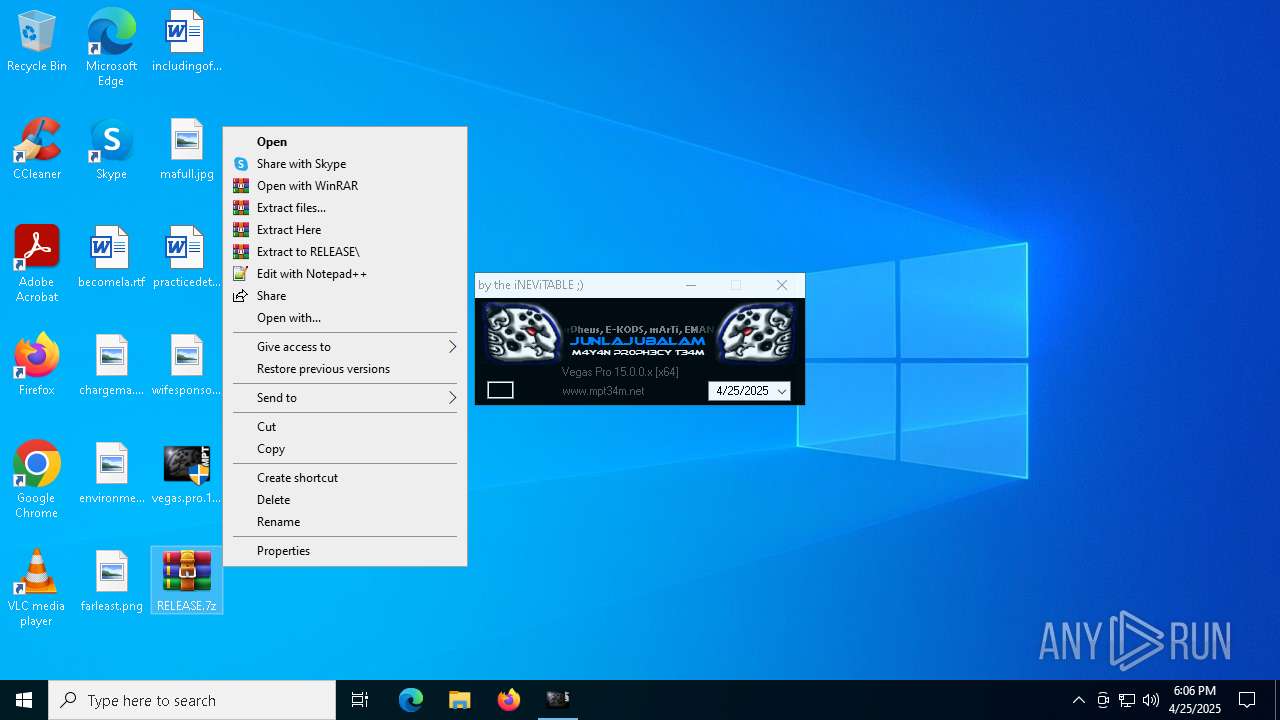Click the www.mpt34m.net link
This screenshot has width=1280, height=720.
603,391
